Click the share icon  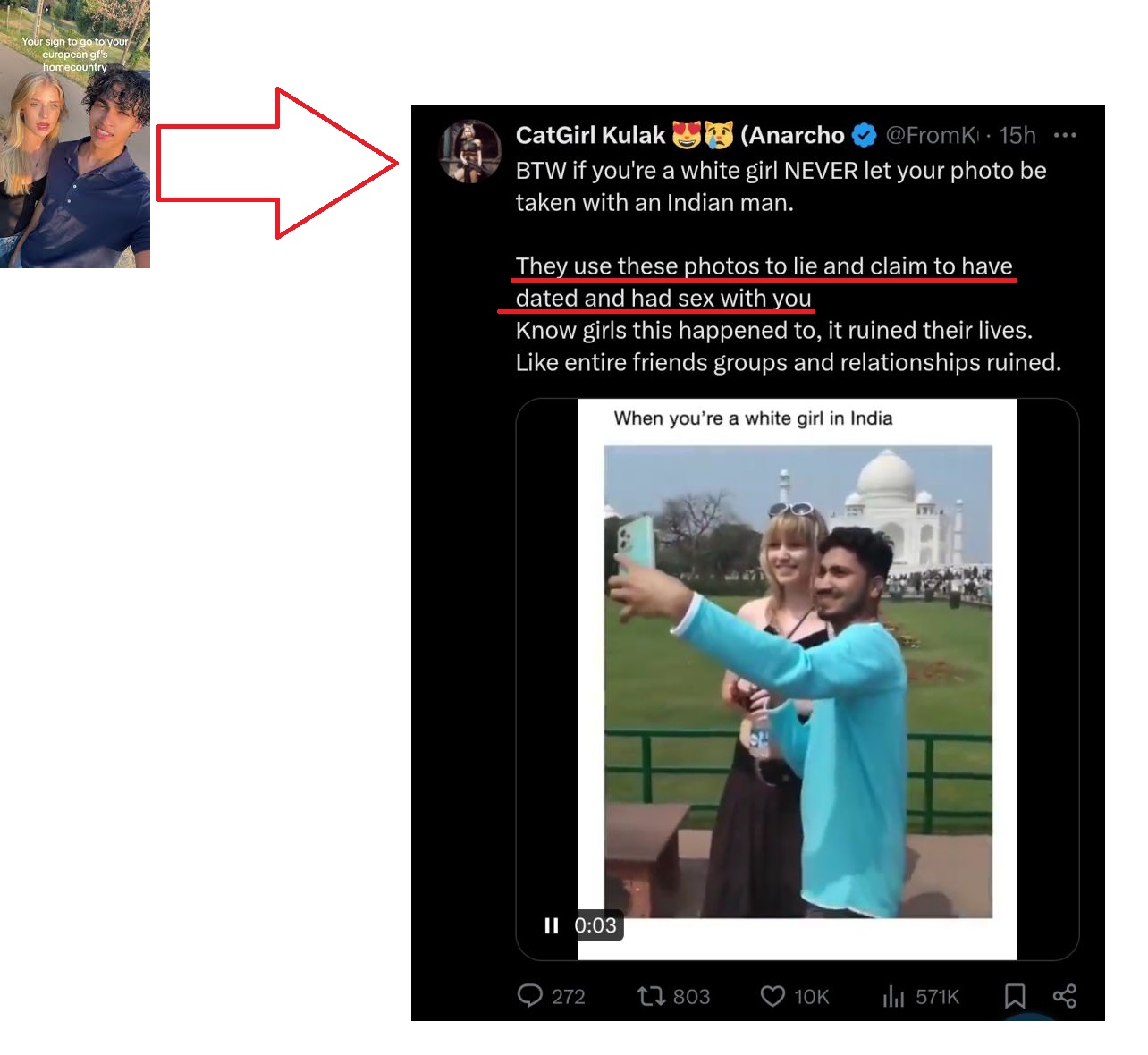[x=1064, y=995]
